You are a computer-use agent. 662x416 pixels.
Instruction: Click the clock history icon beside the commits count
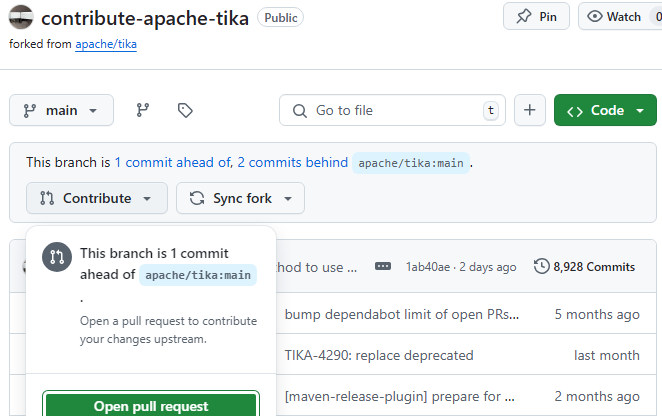click(542, 266)
